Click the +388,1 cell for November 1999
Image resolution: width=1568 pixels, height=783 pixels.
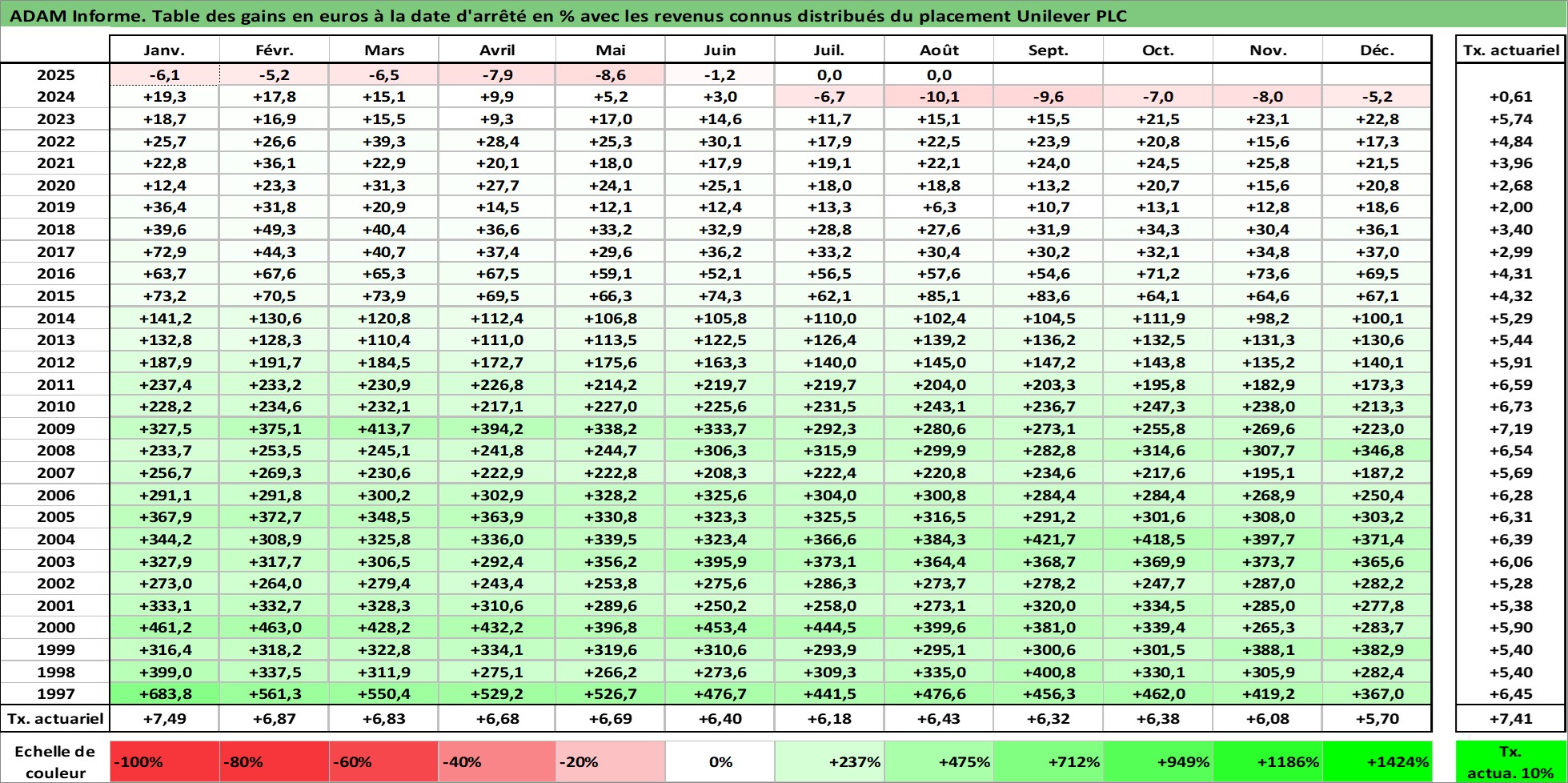pyautogui.click(x=1268, y=650)
